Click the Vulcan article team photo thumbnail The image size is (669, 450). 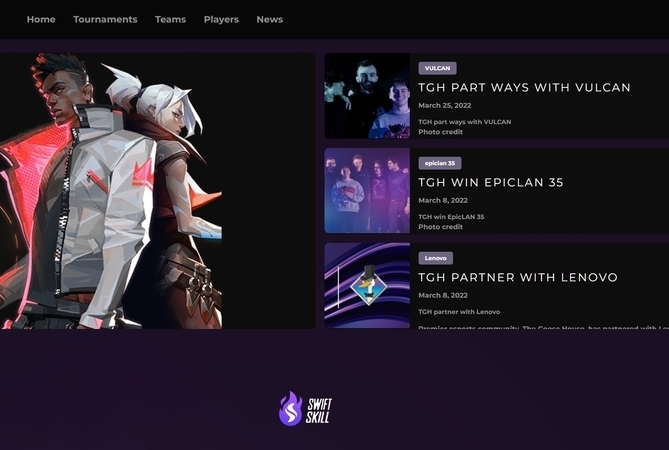[367, 96]
